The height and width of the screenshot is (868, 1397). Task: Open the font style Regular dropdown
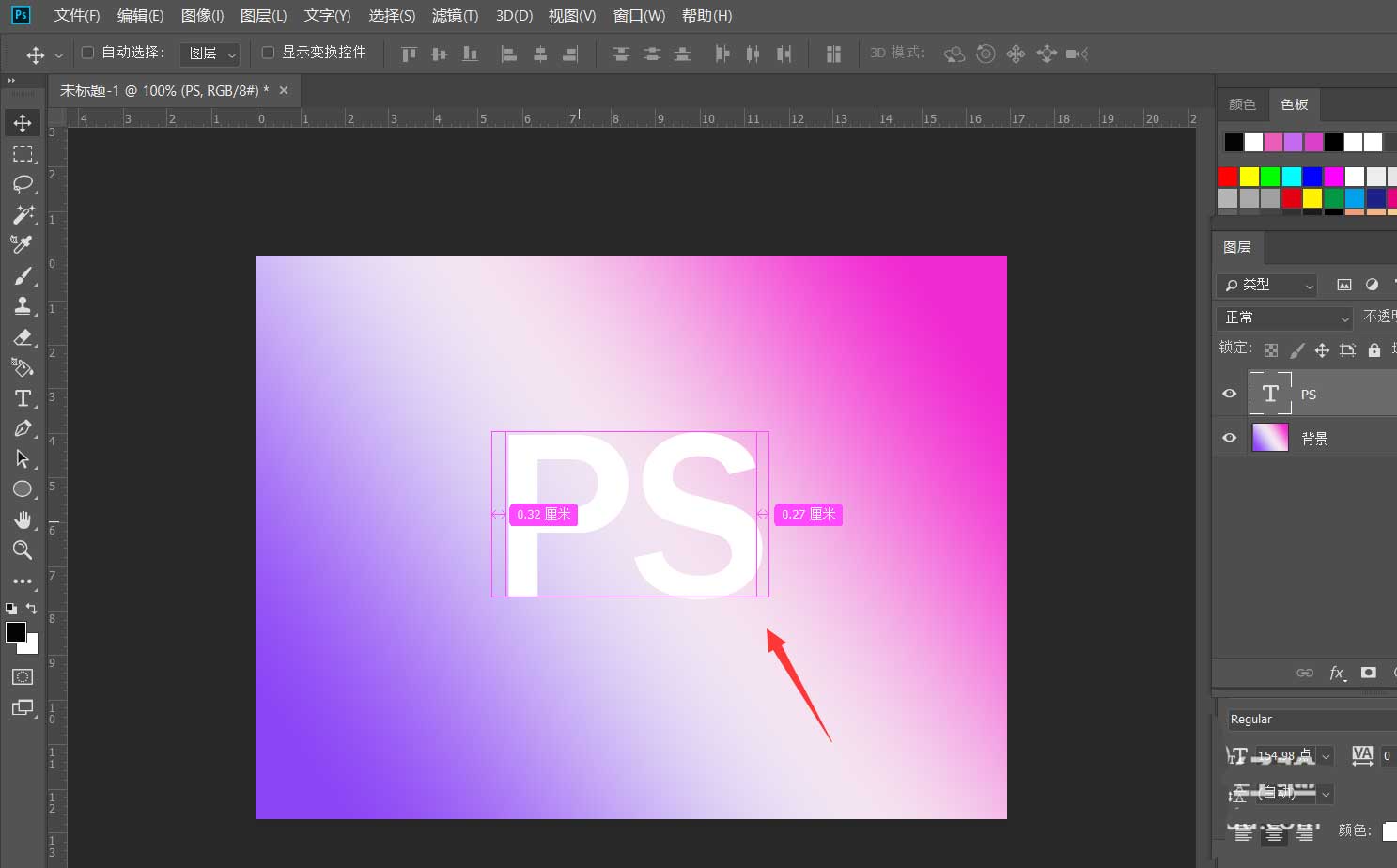(1312, 720)
